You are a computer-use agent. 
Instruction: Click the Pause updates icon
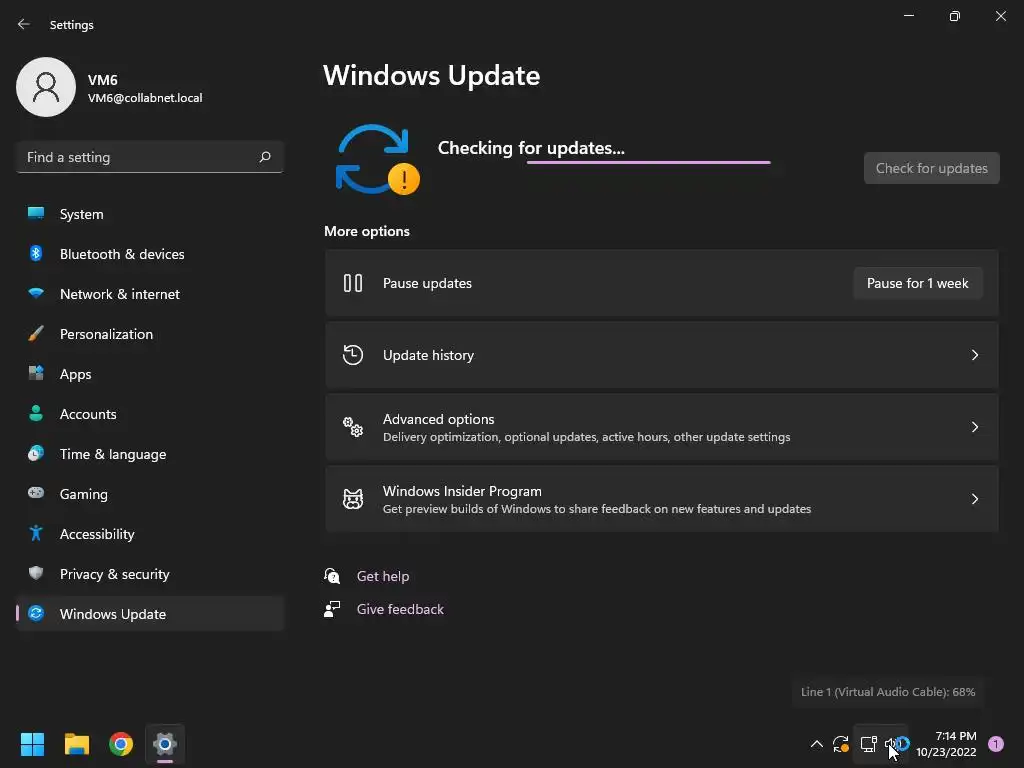[353, 283]
